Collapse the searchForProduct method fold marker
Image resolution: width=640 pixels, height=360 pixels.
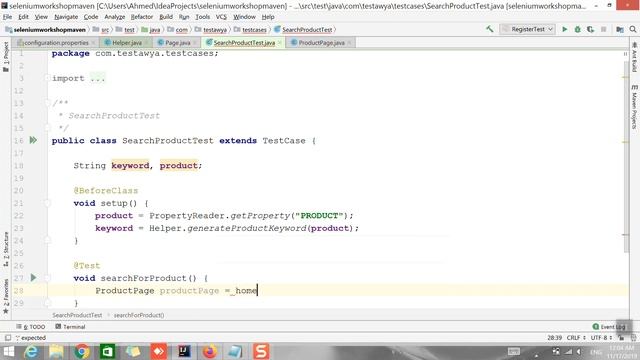[47, 278]
